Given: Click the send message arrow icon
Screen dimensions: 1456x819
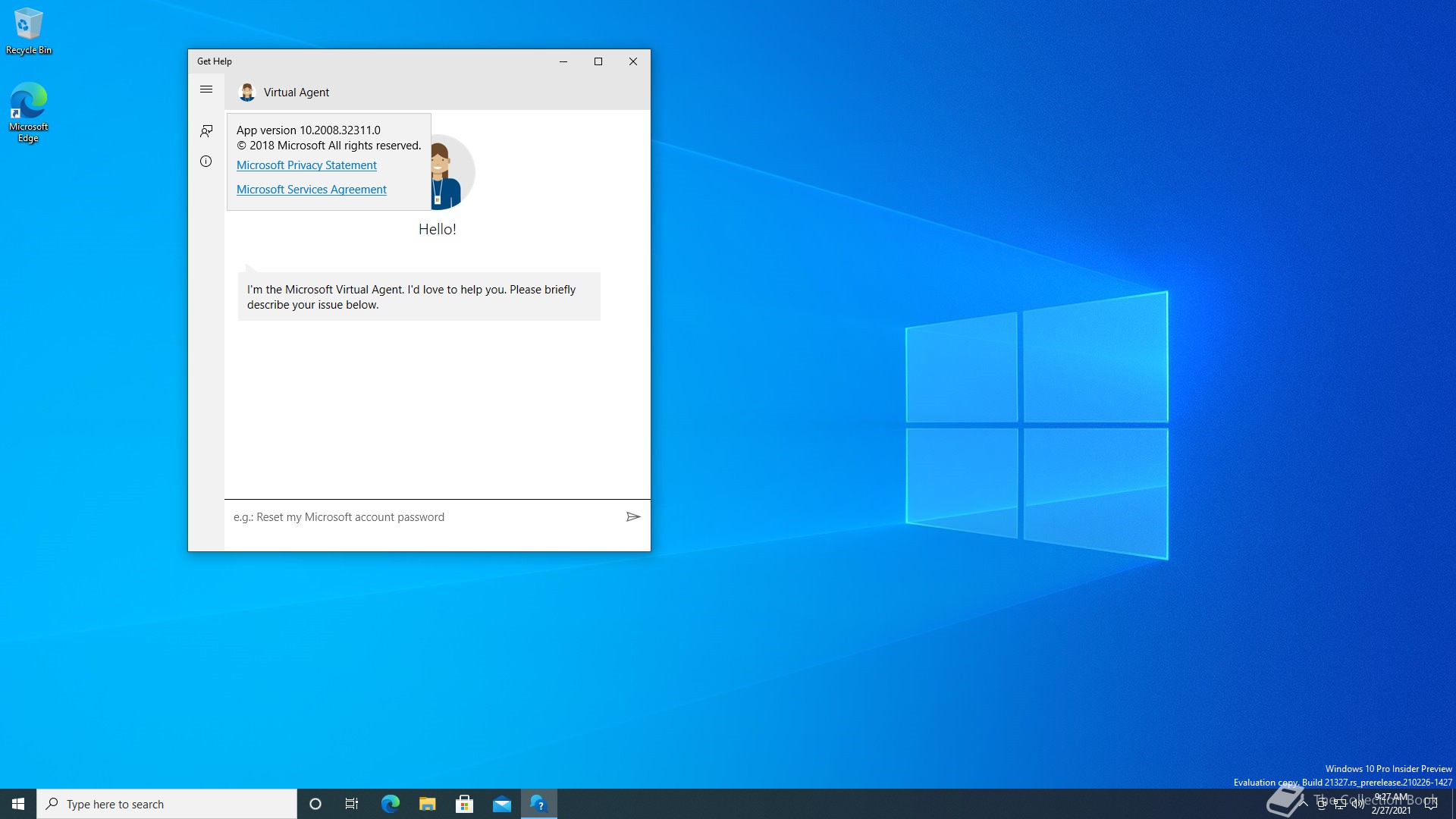Looking at the screenshot, I should tap(633, 517).
